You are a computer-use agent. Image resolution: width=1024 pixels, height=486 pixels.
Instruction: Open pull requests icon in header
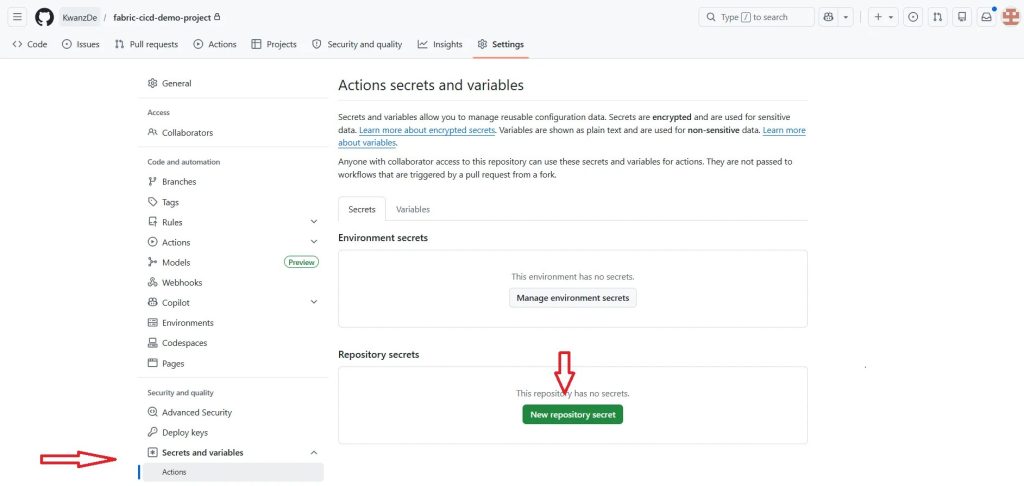937,17
